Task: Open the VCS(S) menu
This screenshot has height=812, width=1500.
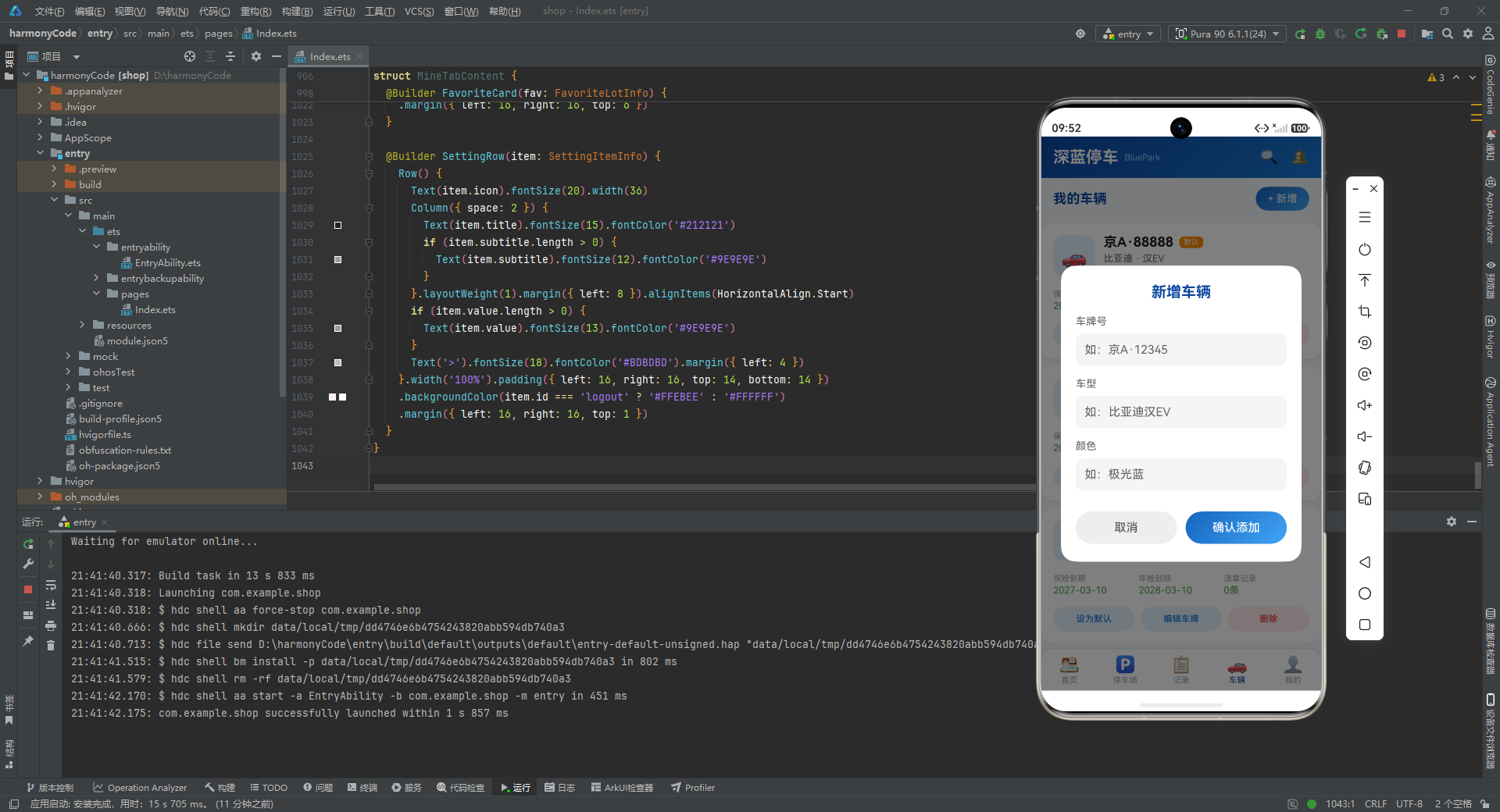Action: 419,11
